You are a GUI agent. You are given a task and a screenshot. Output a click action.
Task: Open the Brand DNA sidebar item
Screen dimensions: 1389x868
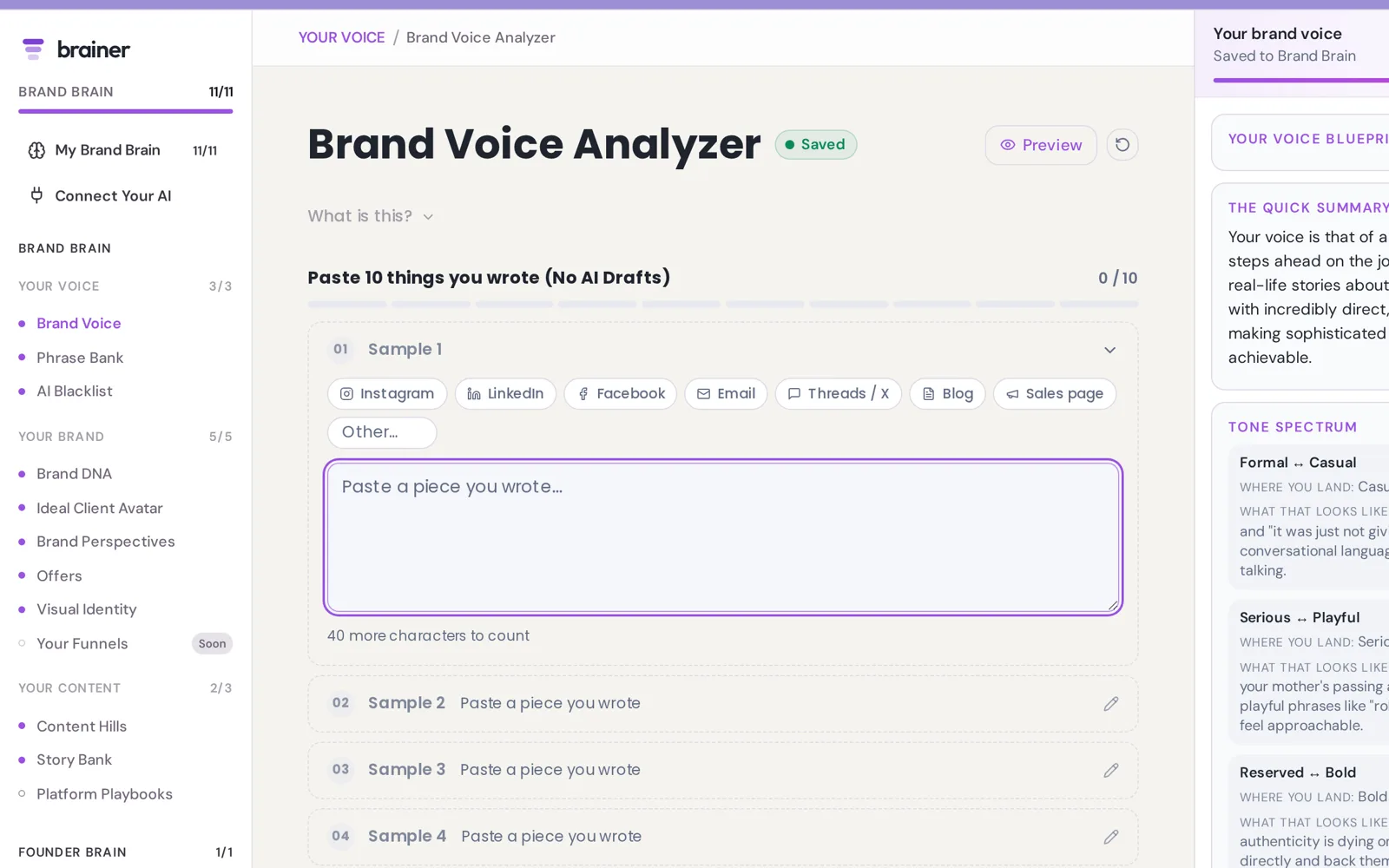pos(74,474)
